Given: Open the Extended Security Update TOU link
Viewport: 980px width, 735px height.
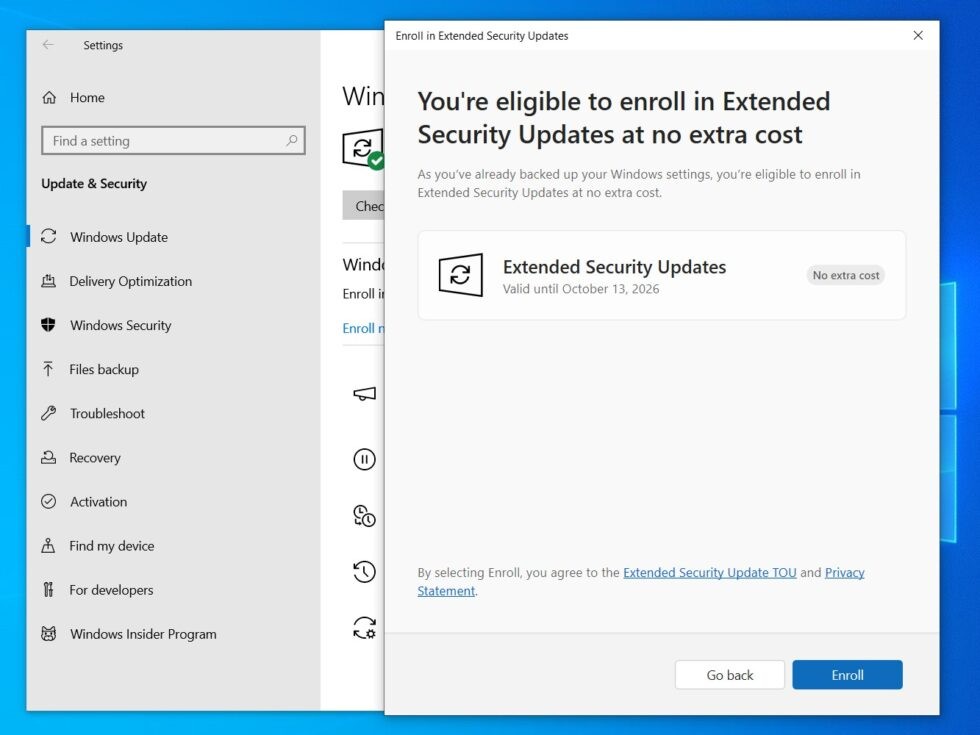Looking at the screenshot, I should click(x=709, y=573).
